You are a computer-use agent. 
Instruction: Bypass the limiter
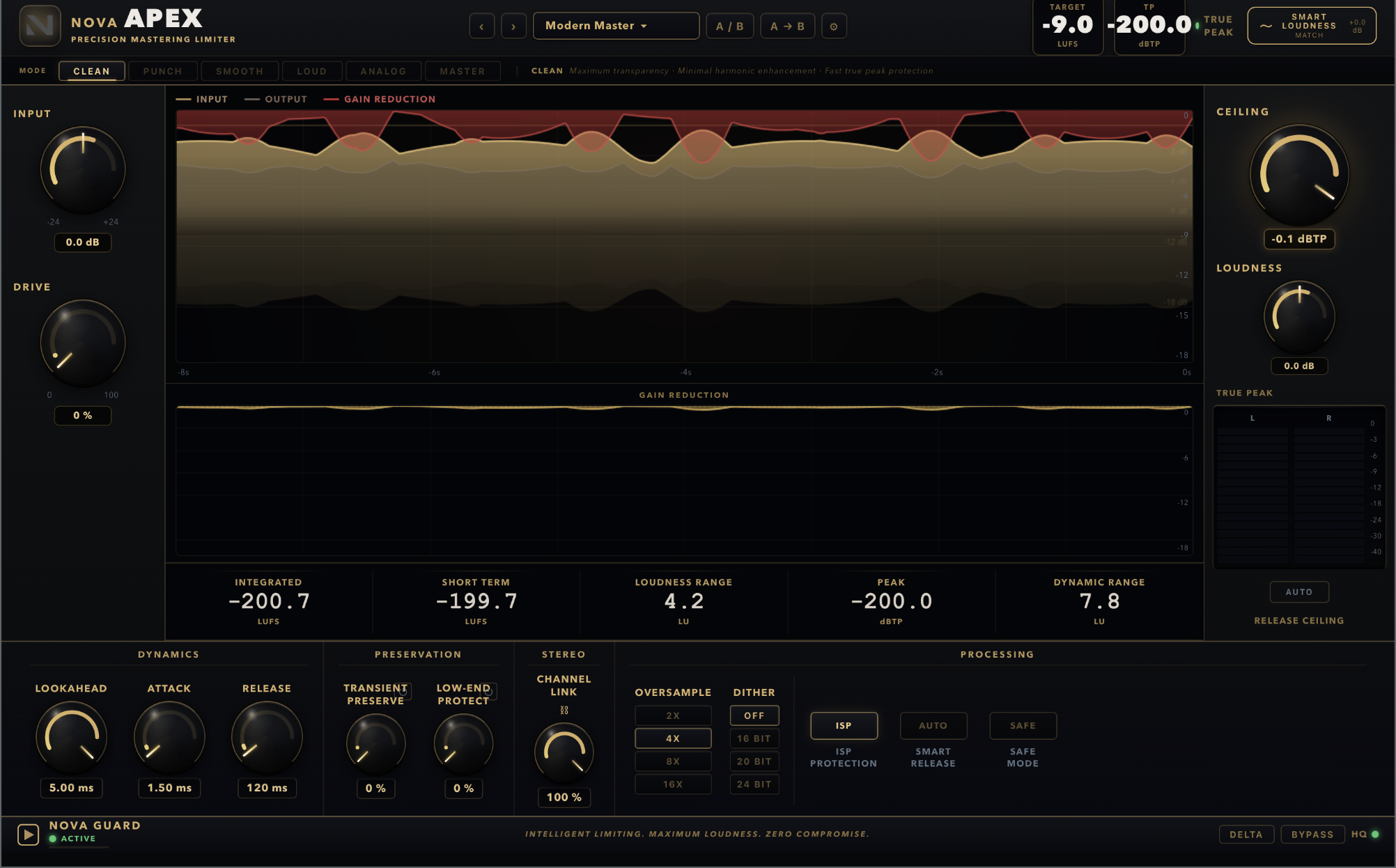1312,835
